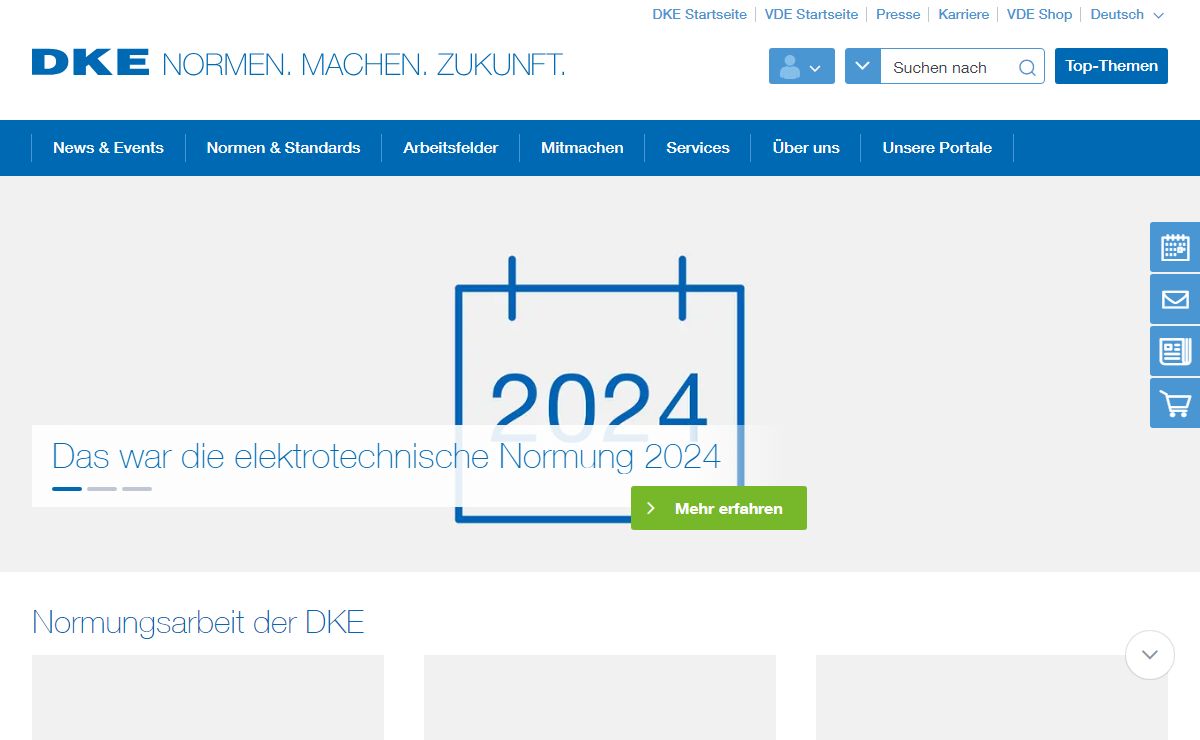
Task: Open the newspaper news sidebar icon
Action: 1175,351
